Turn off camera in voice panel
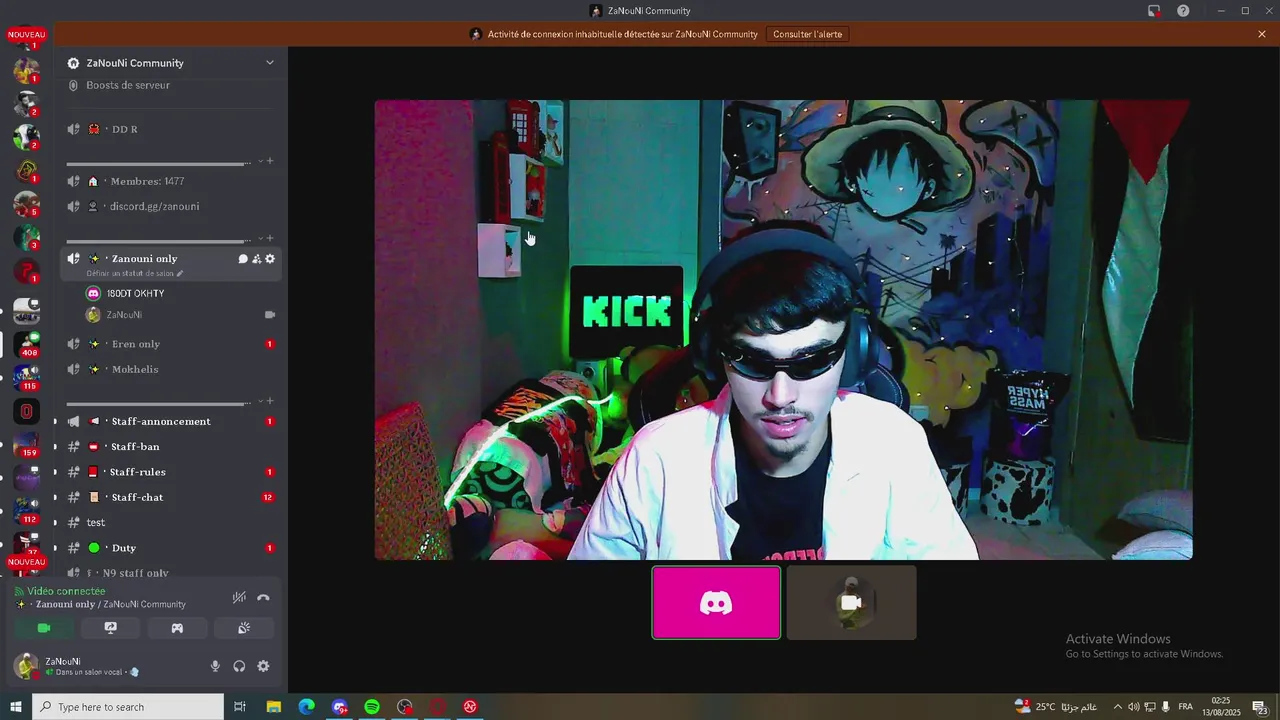The width and height of the screenshot is (1280, 720). [44, 628]
